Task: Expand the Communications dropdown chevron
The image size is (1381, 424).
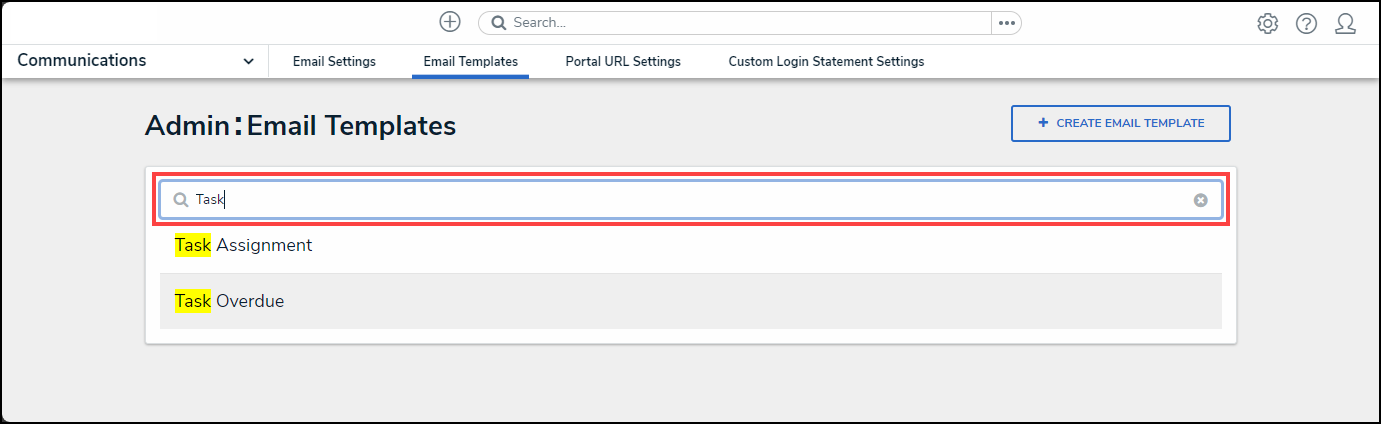Action: (248, 61)
